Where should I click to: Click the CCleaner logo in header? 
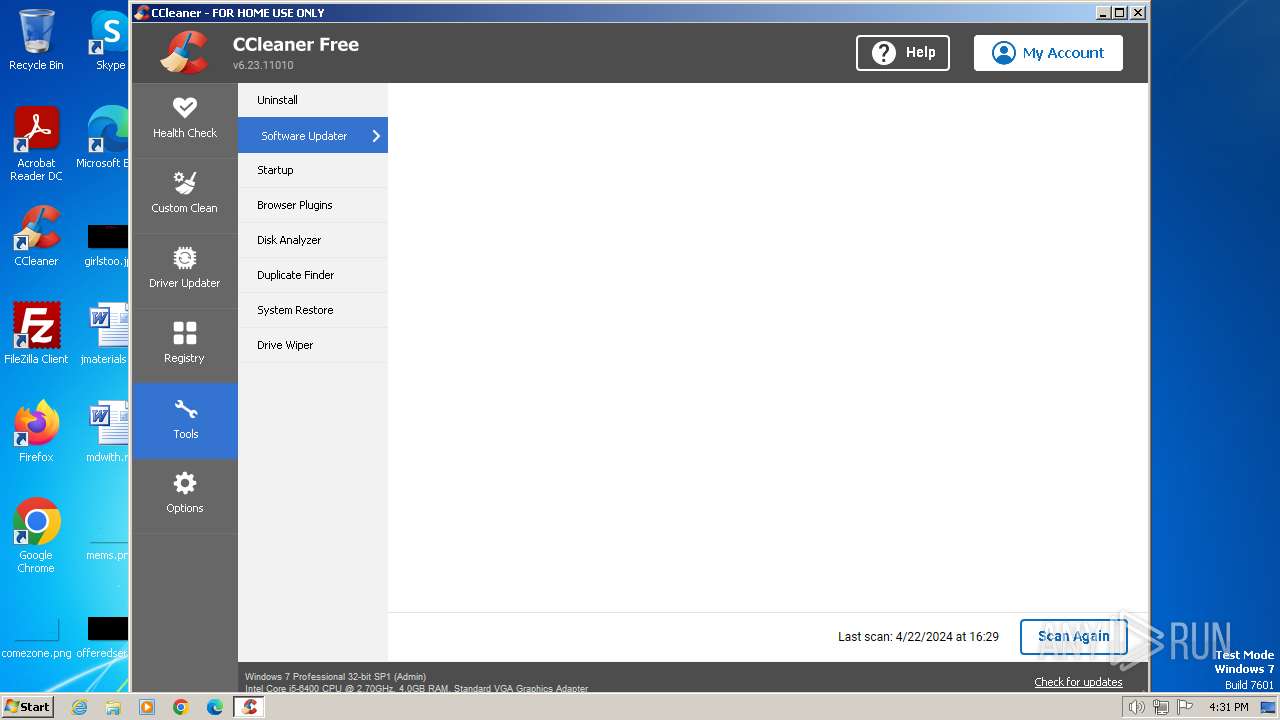click(x=184, y=52)
